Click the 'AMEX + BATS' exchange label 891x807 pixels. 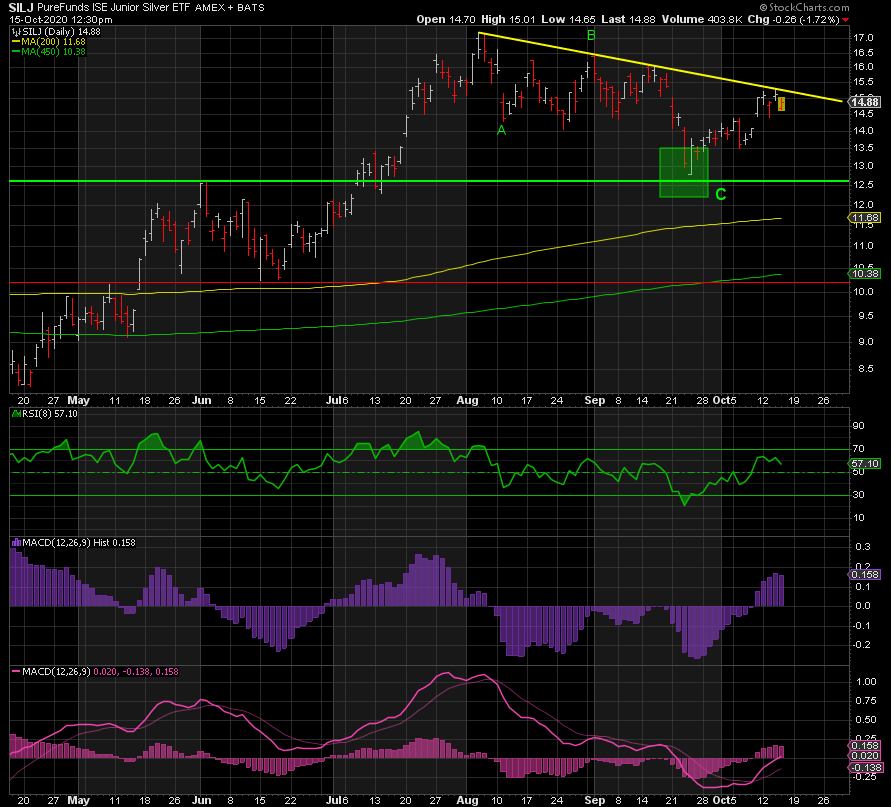click(x=230, y=8)
